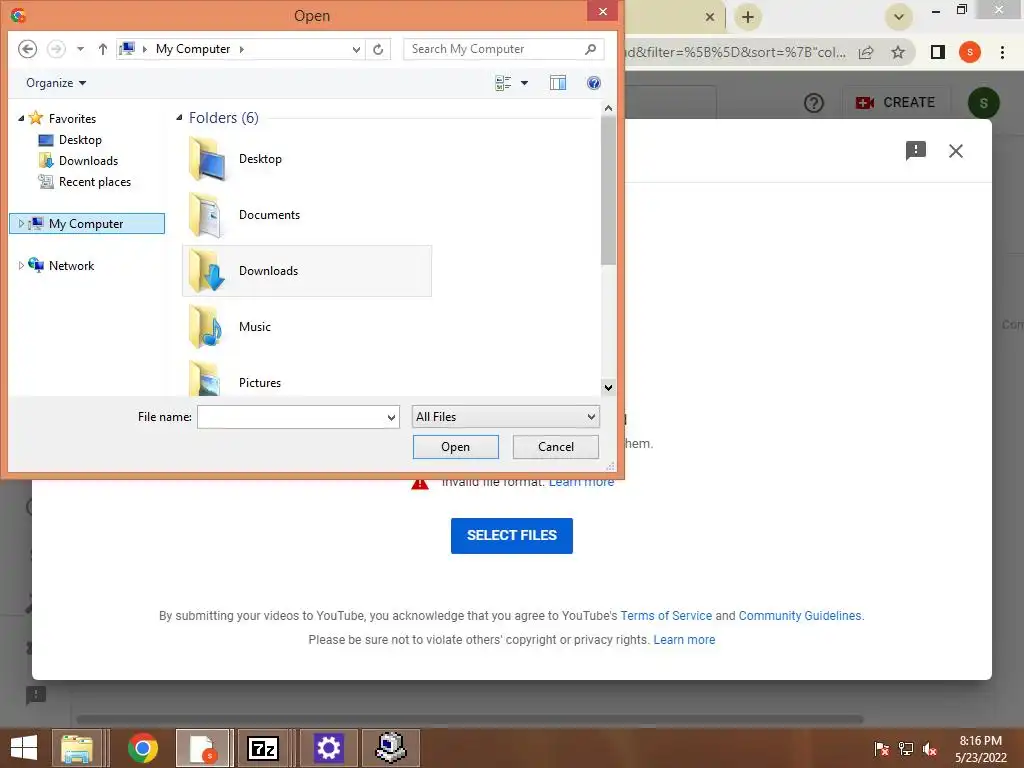Open the taskbar clock showing 8:16 PM
The width and height of the screenshot is (1024, 768).
click(x=981, y=748)
